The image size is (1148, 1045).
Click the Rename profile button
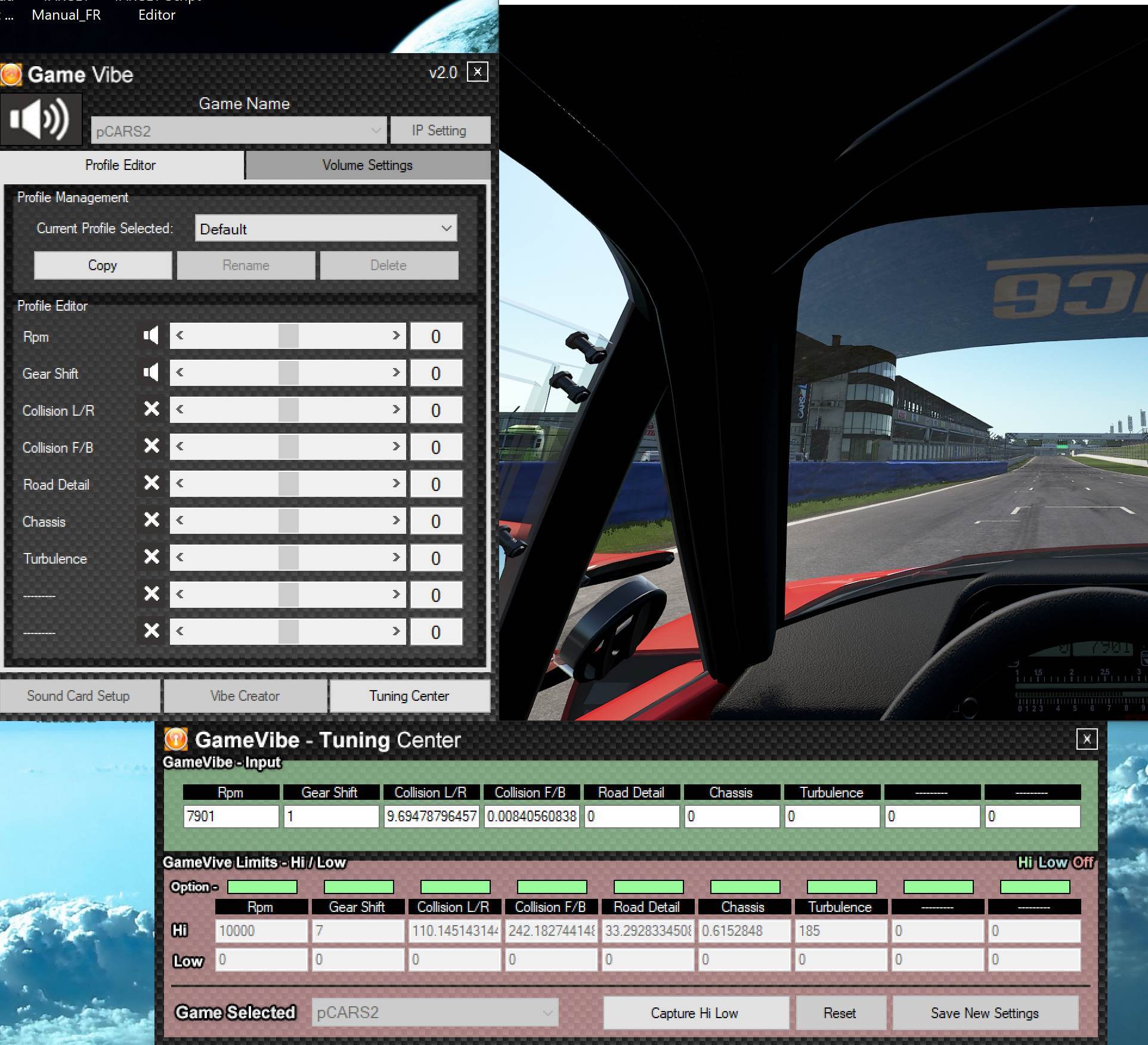246,265
